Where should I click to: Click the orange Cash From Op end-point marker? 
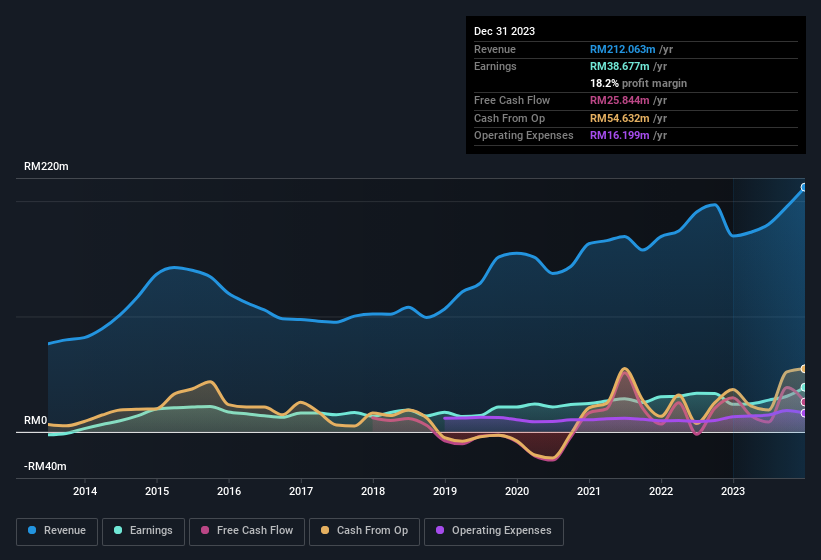coord(803,369)
